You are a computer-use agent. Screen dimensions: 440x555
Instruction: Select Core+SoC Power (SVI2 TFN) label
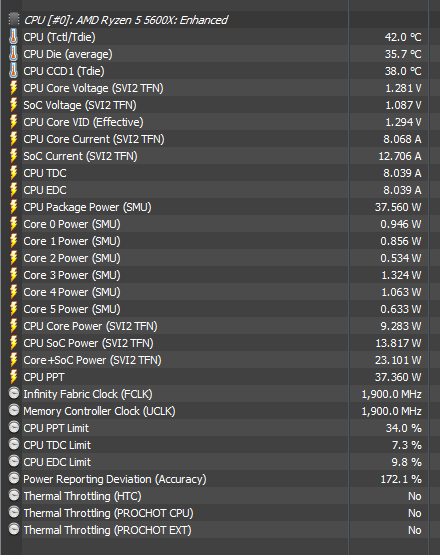[92, 360]
